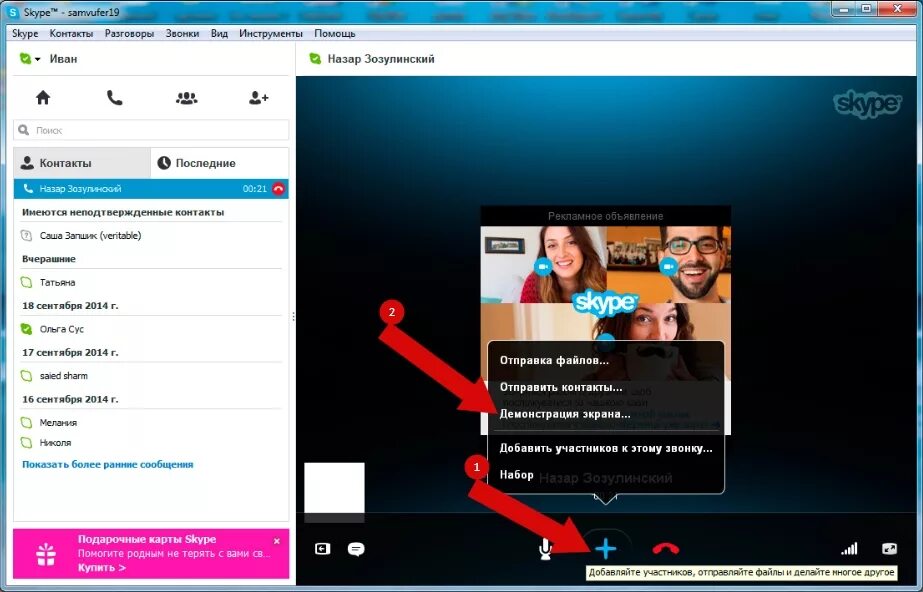Click Показать более ранние сообщения link
The width and height of the screenshot is (923, 592).
tap(108, 464)
